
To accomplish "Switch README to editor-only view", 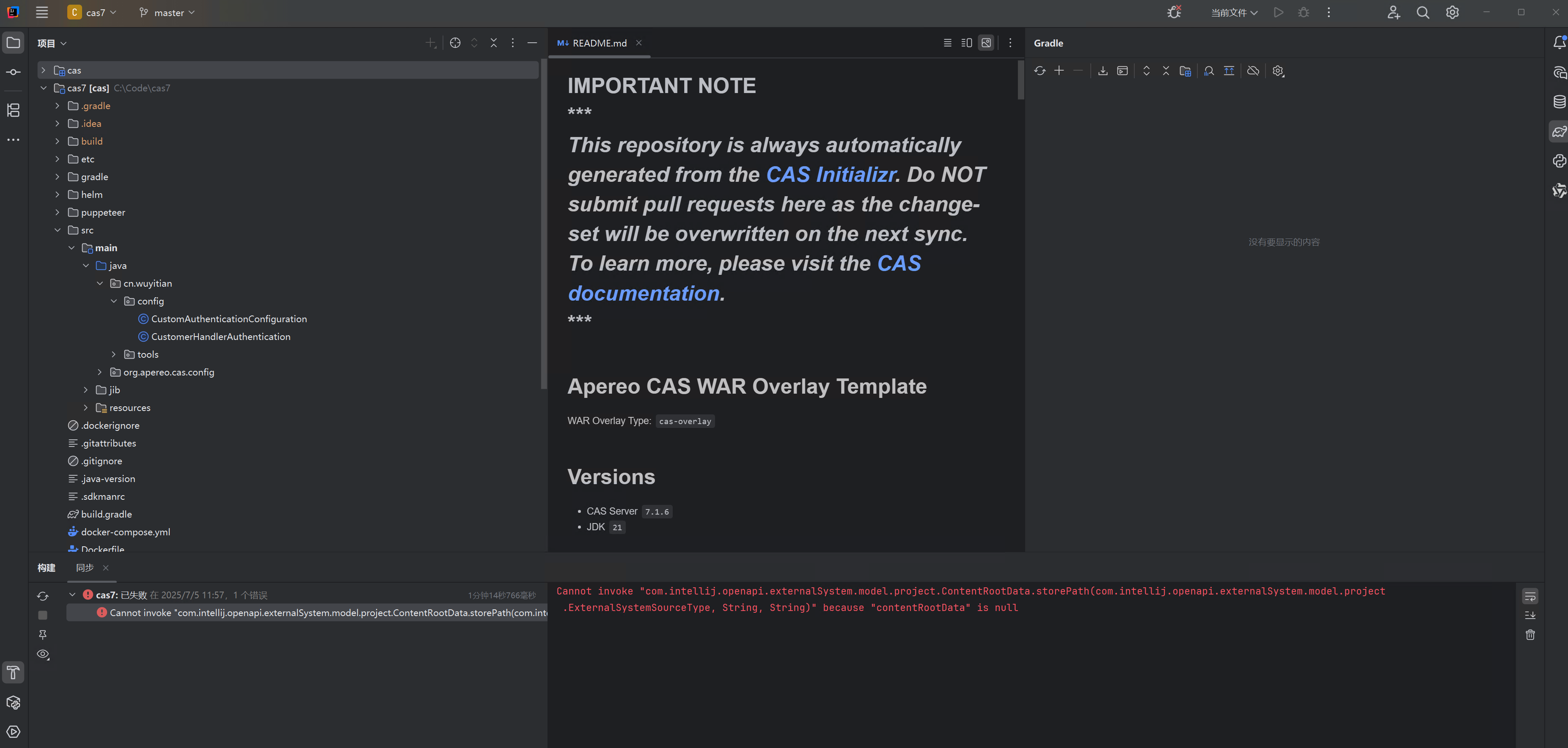I will point(947,43).
